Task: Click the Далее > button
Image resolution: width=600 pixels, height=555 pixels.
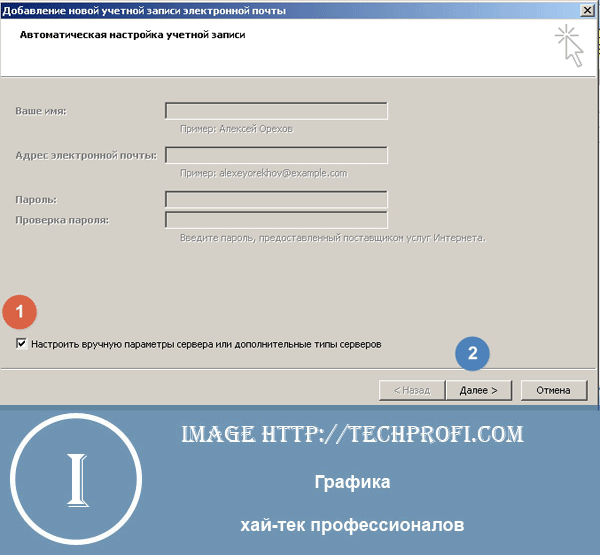Action: (x=479, y=390)
